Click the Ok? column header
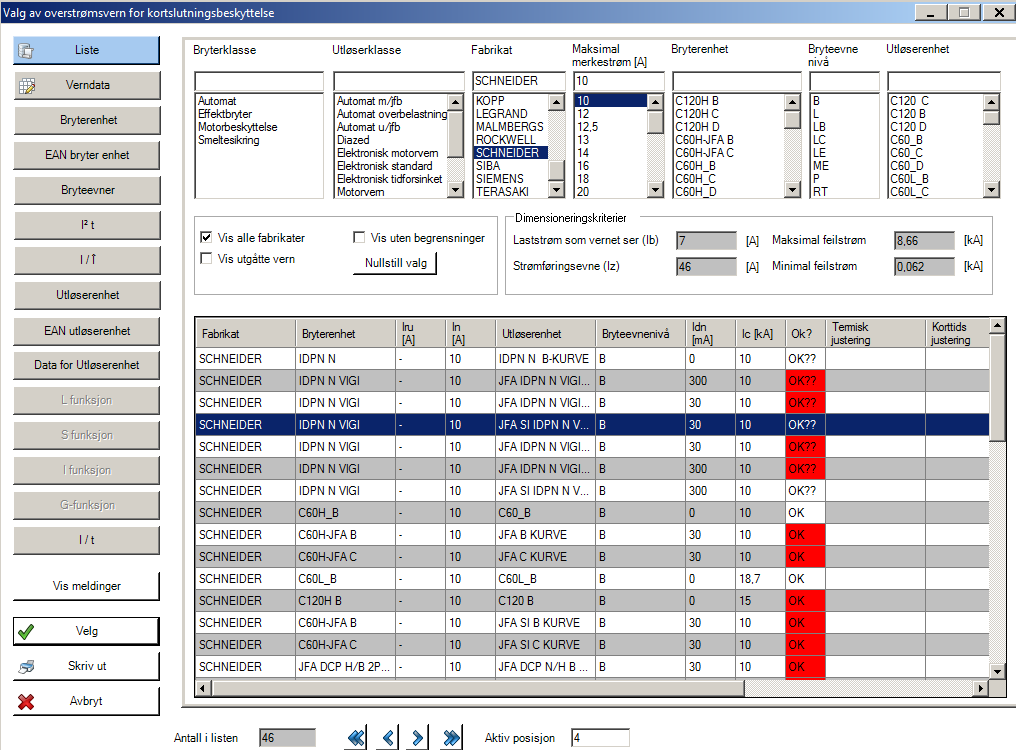 coord(805,334)
